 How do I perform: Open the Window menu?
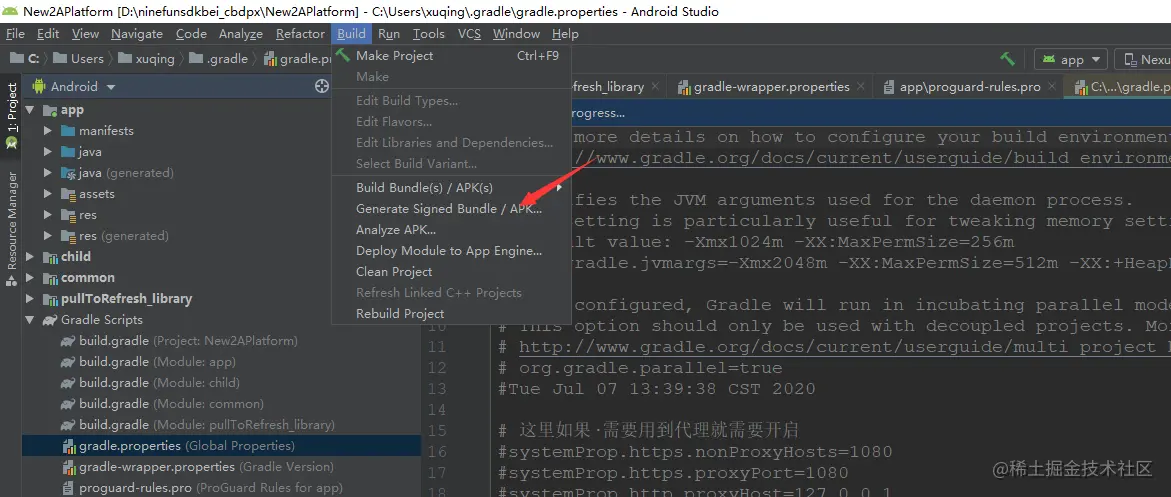click(x=516, y=34)
